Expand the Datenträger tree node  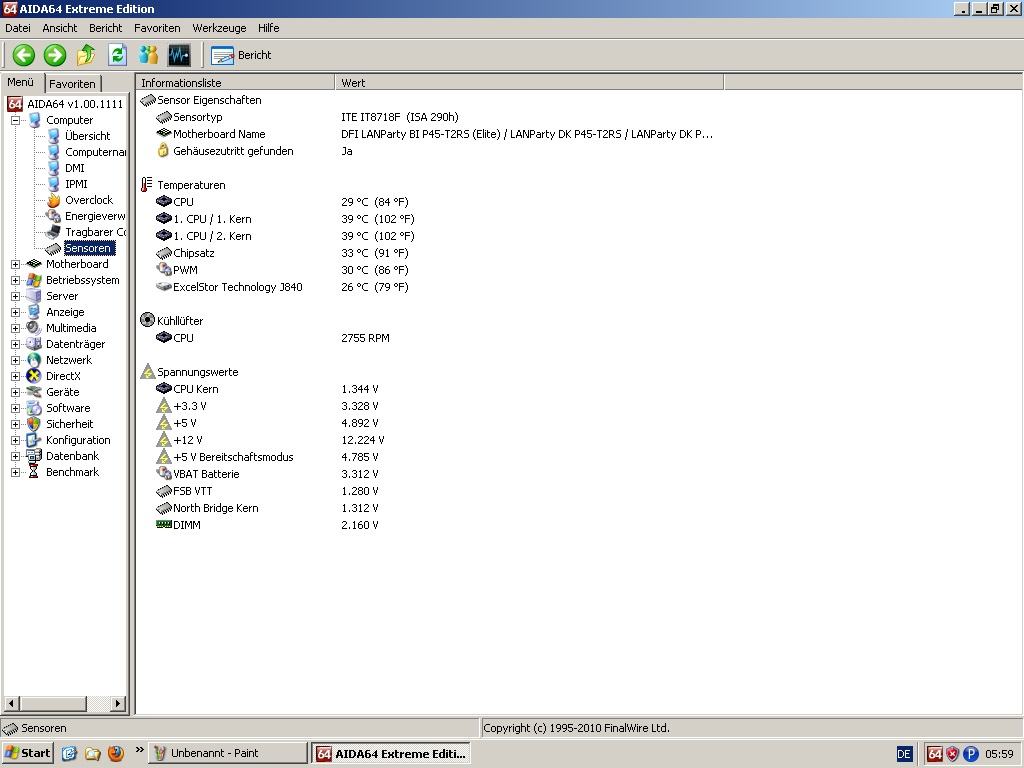[15, 344]
